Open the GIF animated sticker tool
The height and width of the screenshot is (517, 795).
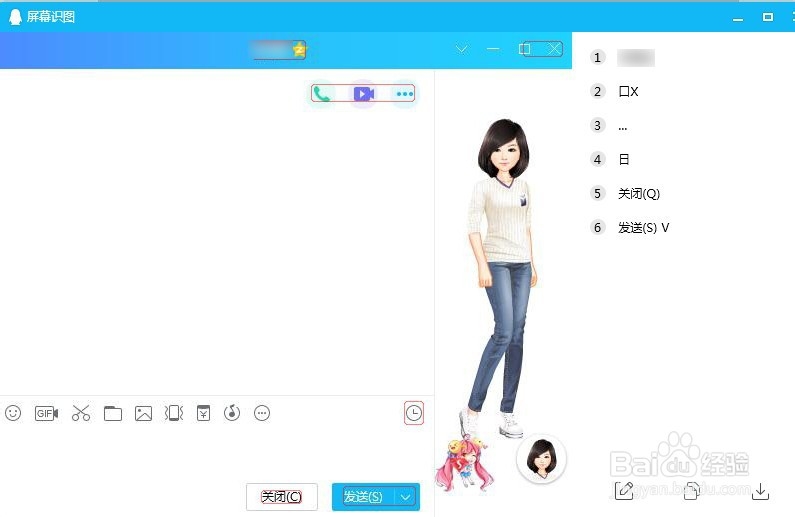[46, 413]
